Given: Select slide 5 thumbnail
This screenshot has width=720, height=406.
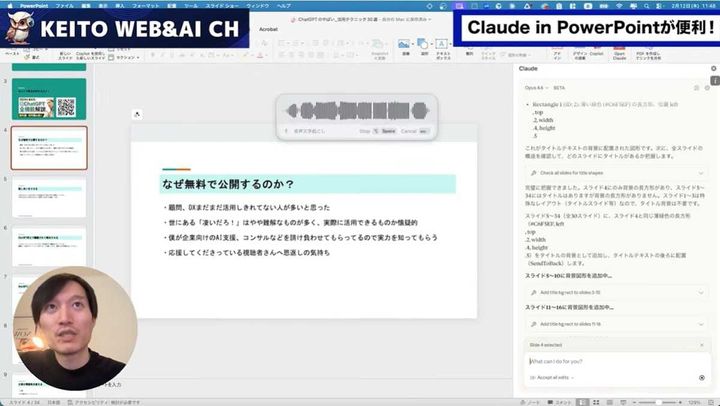Looking at the screenshot, I should click(x=49, y=197).
